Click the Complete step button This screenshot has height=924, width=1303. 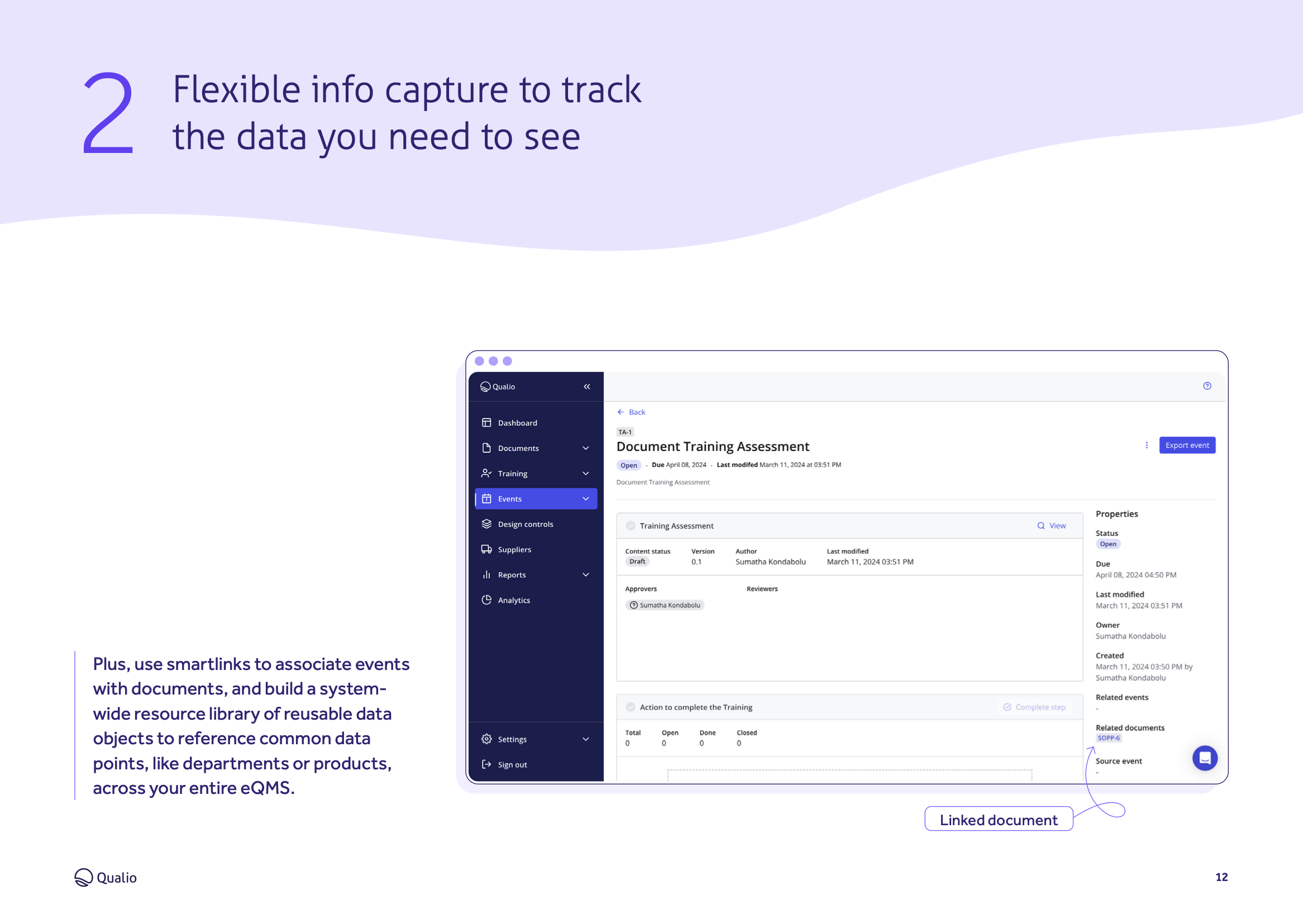(x=1034, y=707)
